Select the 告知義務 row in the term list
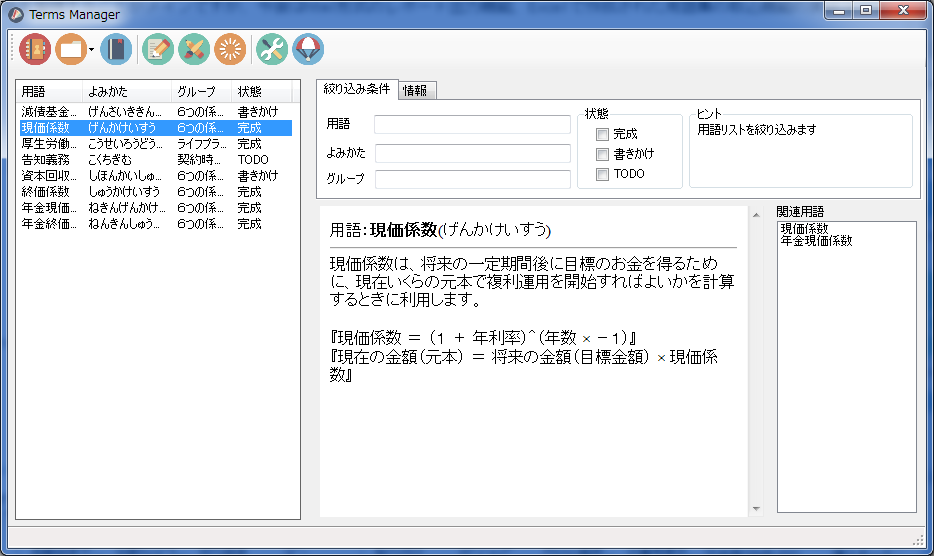The image size is (934, 556). (x=45, y=160)
